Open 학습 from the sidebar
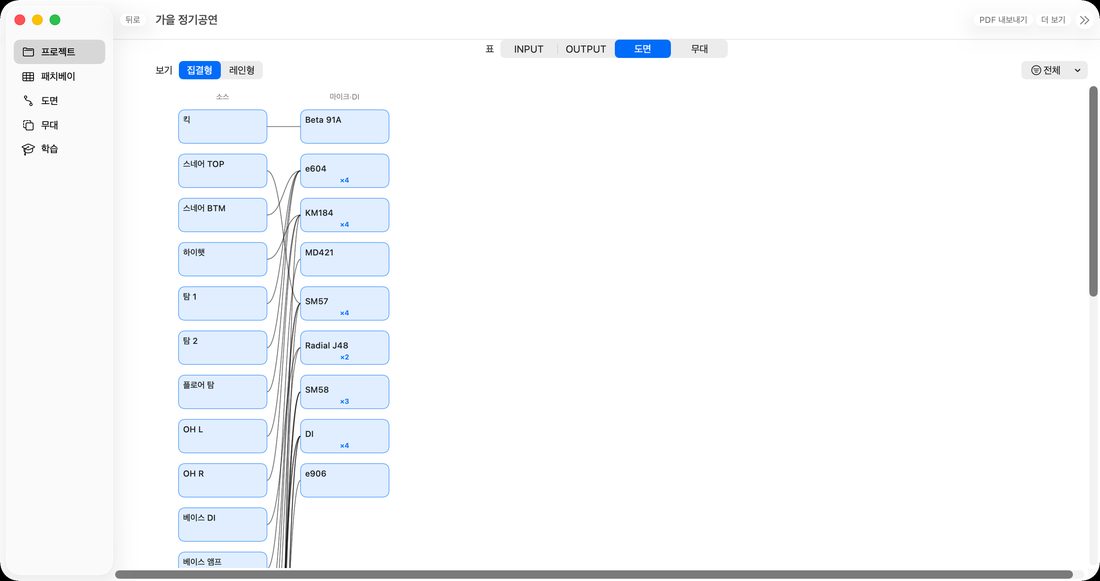 pos(60,149)
